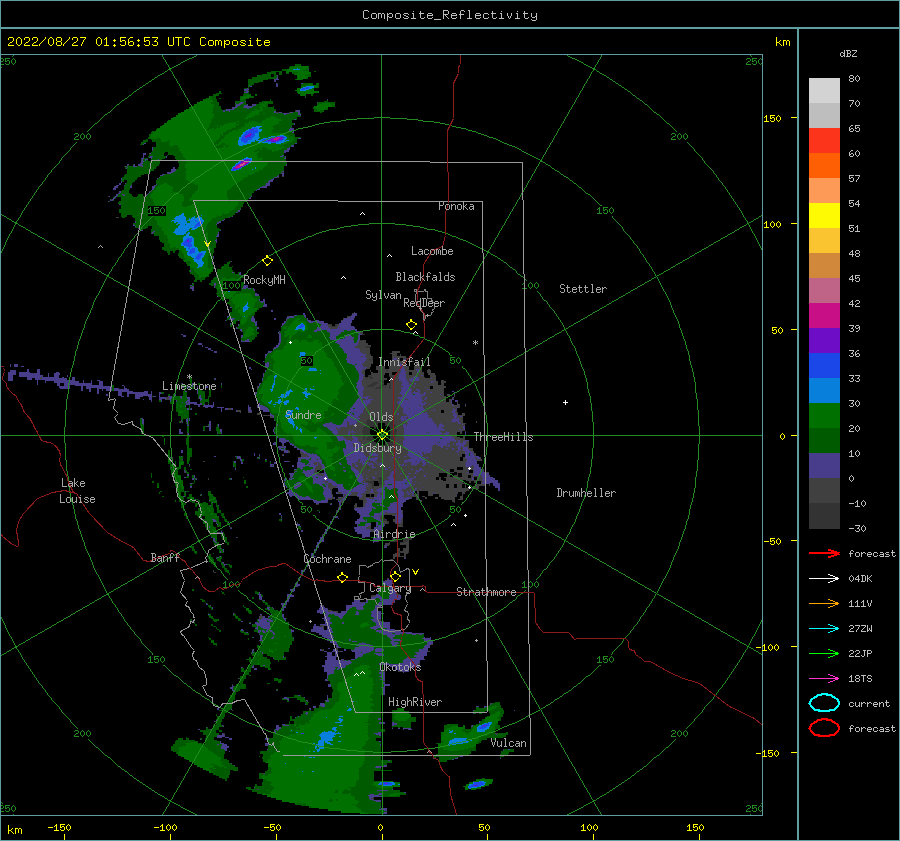Pick the bright green 20-30 dBZ swatch

824,416
